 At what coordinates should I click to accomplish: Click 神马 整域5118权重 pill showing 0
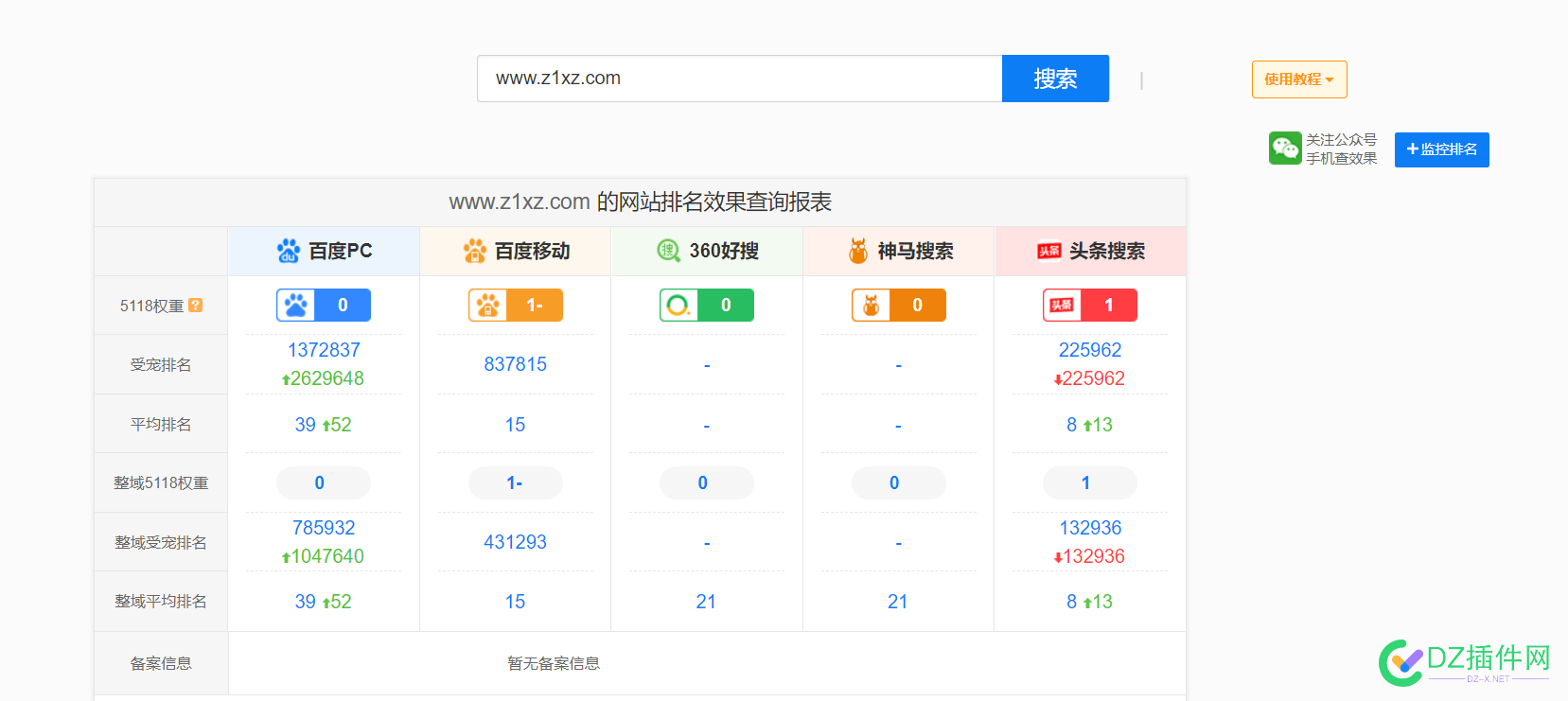tap(899, 482)
